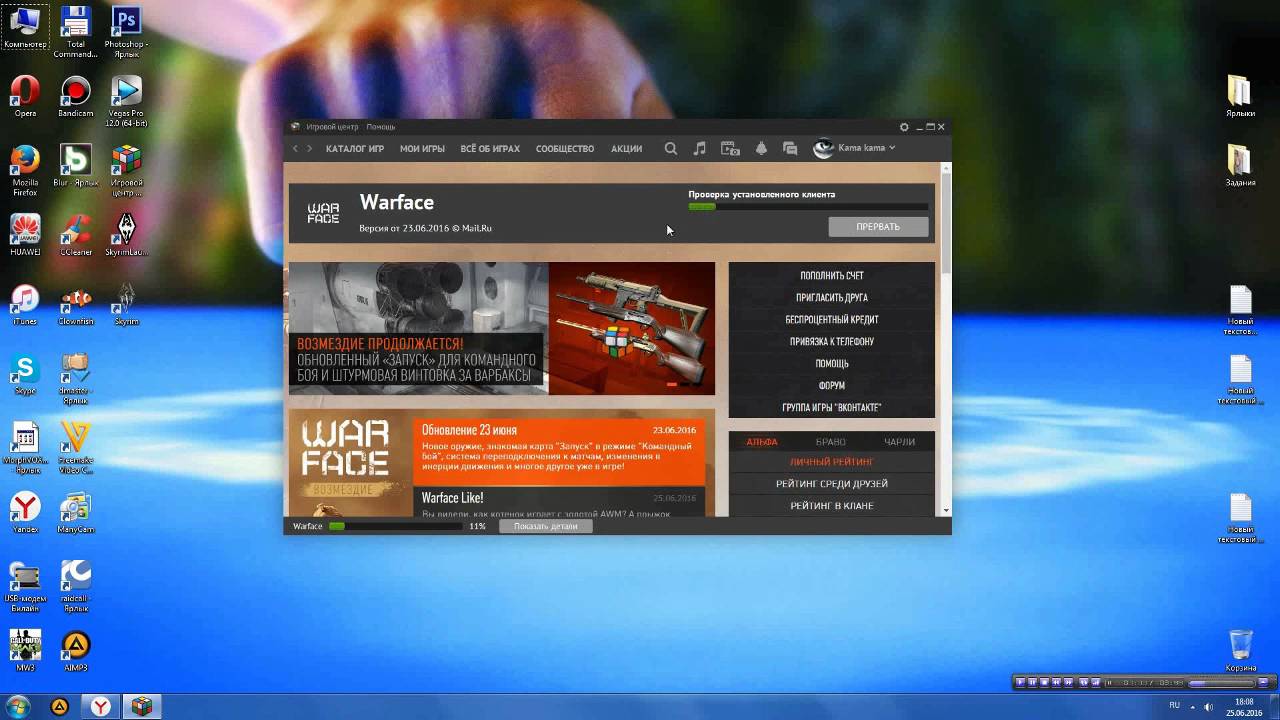Select ЛИЧНЫЙ РЕЙТИНГ
The width and height of the screenshot is (1280, 720).
click(x=832, y=462)
